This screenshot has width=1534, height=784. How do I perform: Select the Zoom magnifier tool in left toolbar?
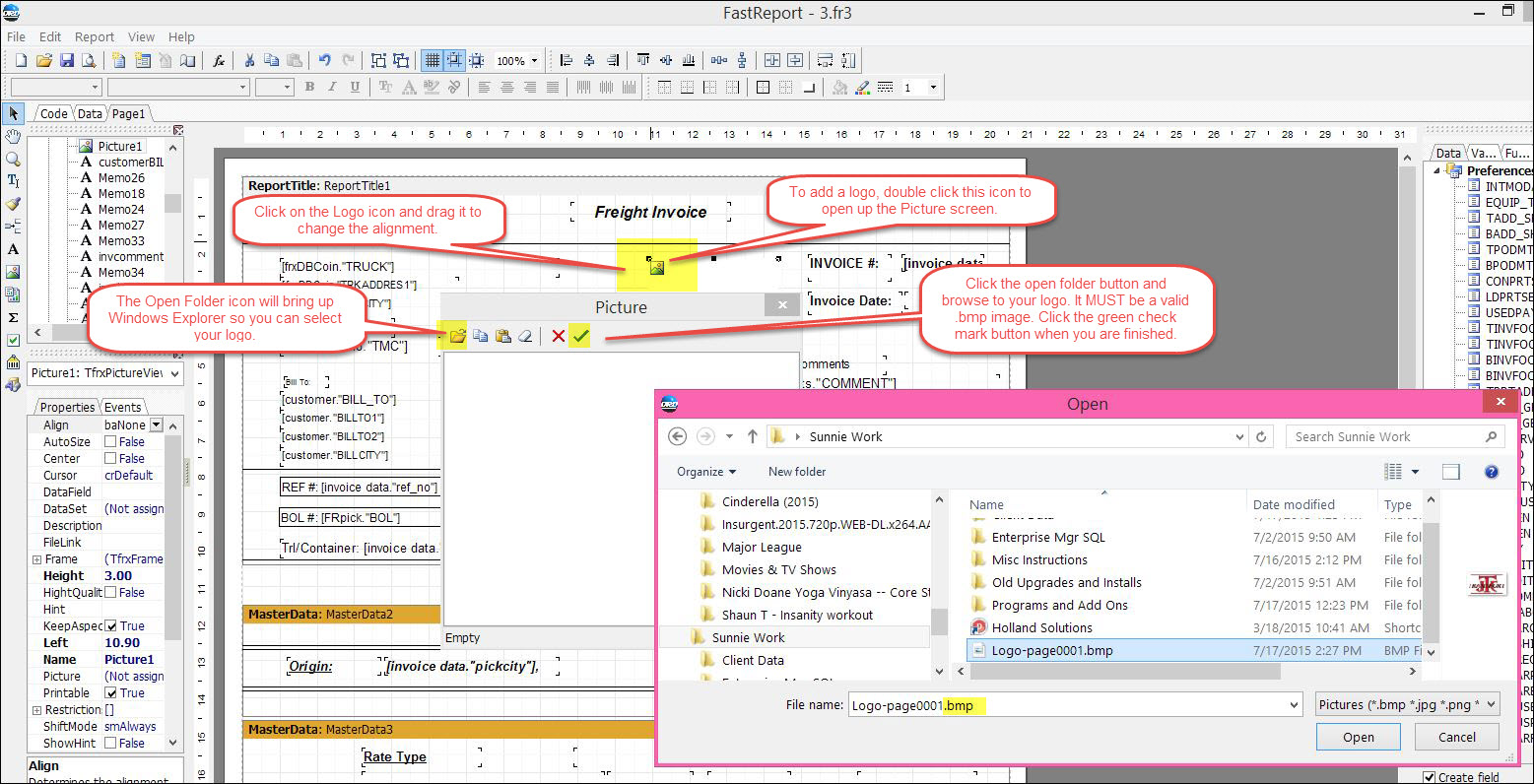(x=13, y=159)
